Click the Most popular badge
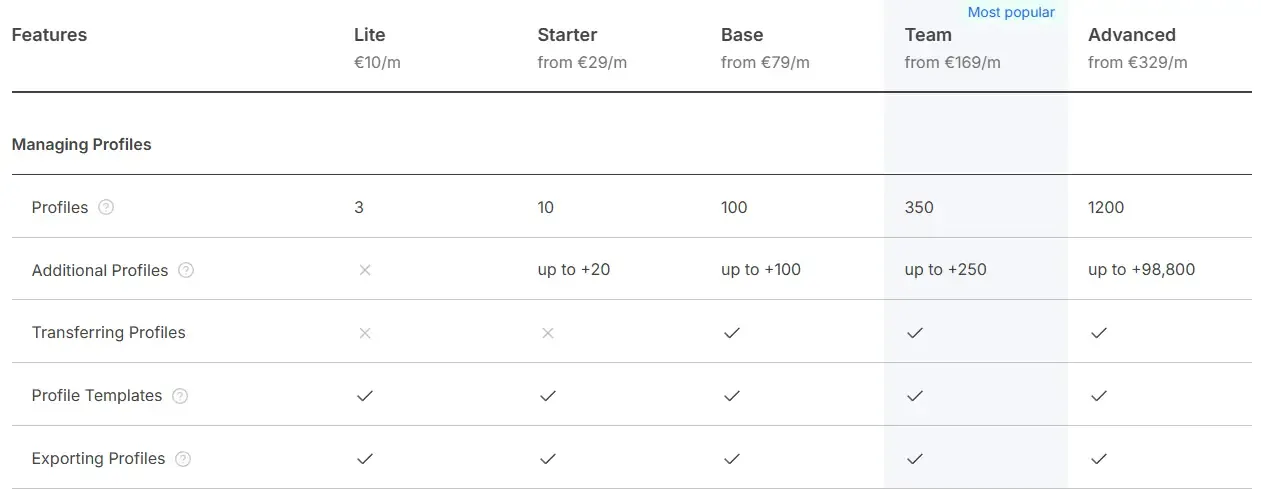 coord(1011,13)
